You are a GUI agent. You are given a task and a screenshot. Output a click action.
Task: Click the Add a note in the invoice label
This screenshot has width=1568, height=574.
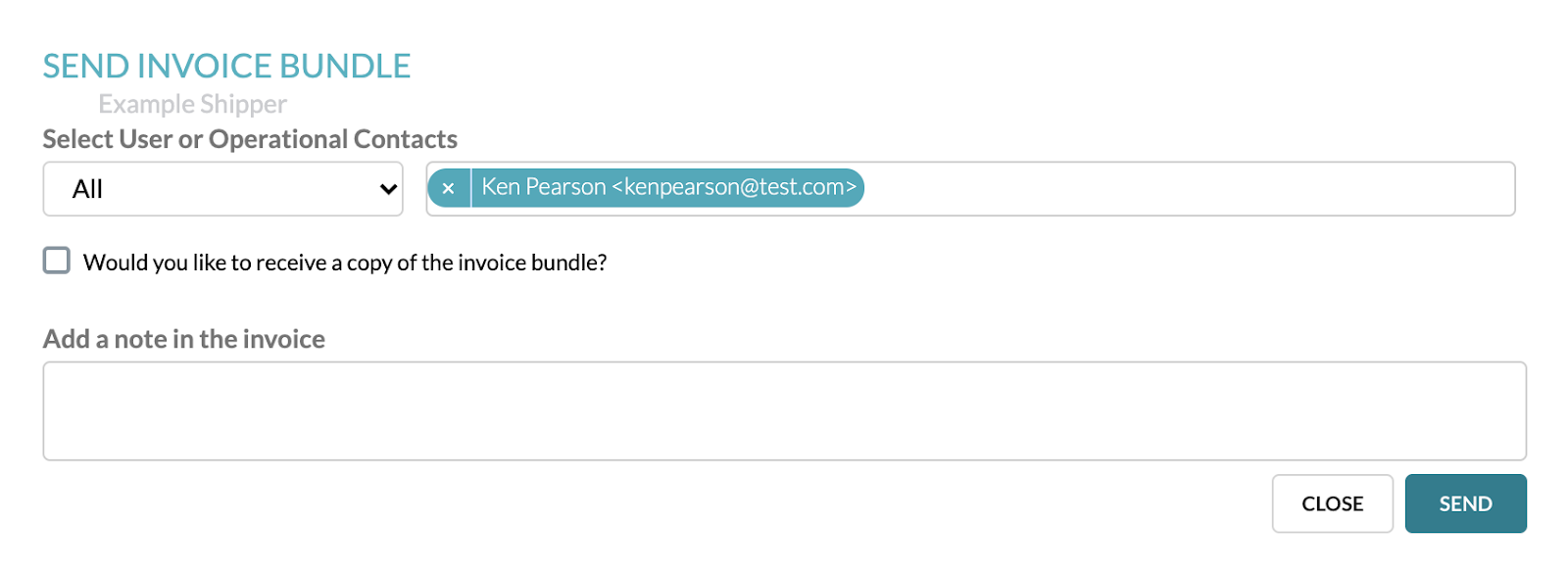click(183, 339)
